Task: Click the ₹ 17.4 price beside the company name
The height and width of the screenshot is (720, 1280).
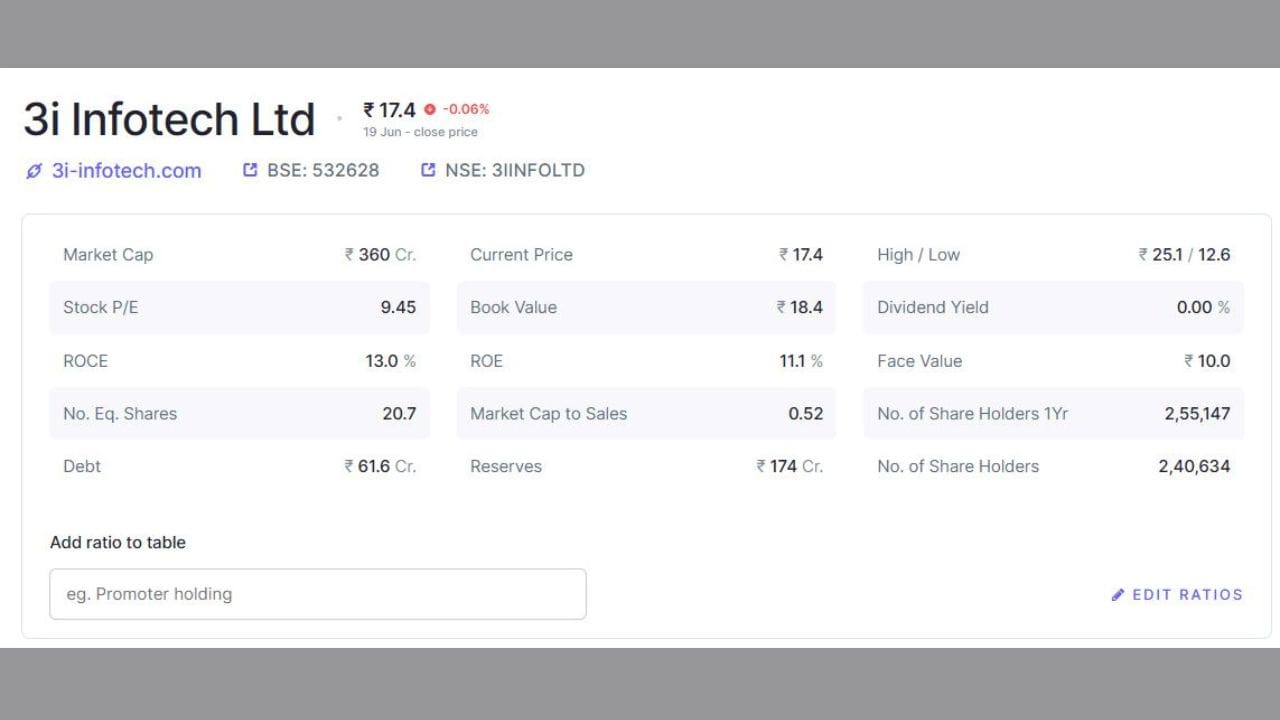Action: [389, 110]
